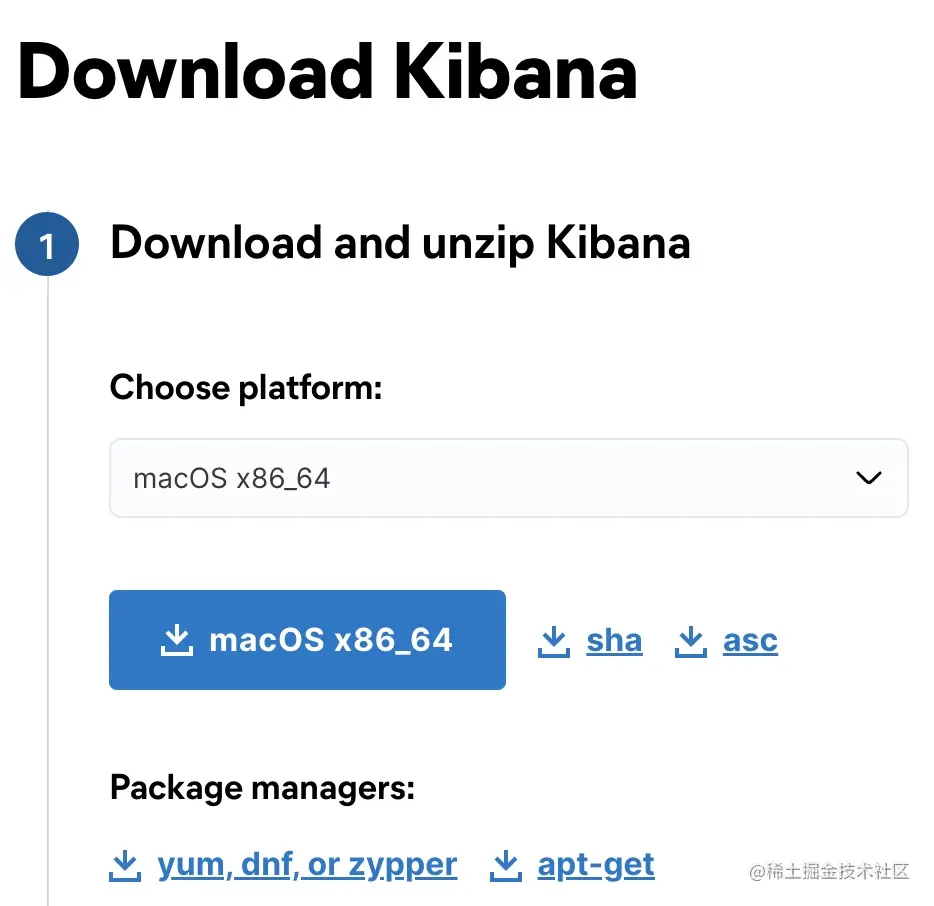Click the Download and unzip Kibana heading
934x906 pixels.
pos(400,243)
